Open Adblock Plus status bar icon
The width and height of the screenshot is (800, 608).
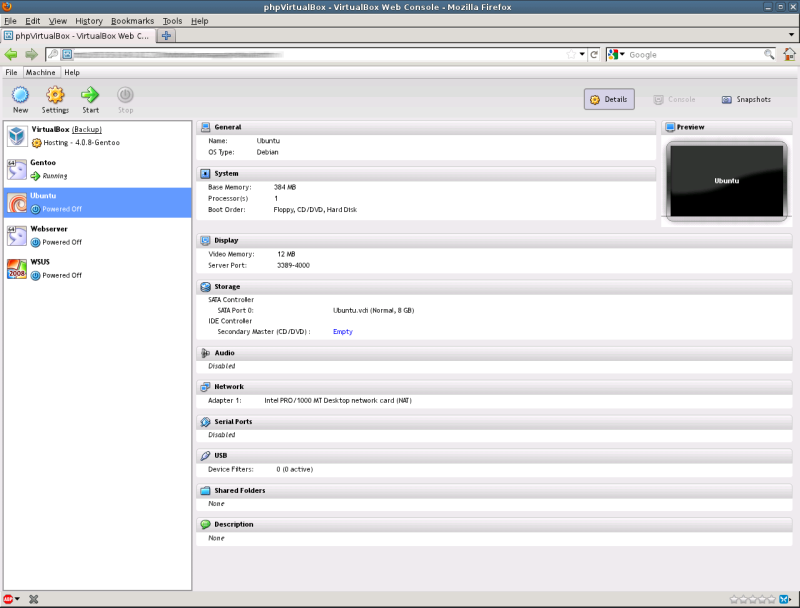coord(8,599)
